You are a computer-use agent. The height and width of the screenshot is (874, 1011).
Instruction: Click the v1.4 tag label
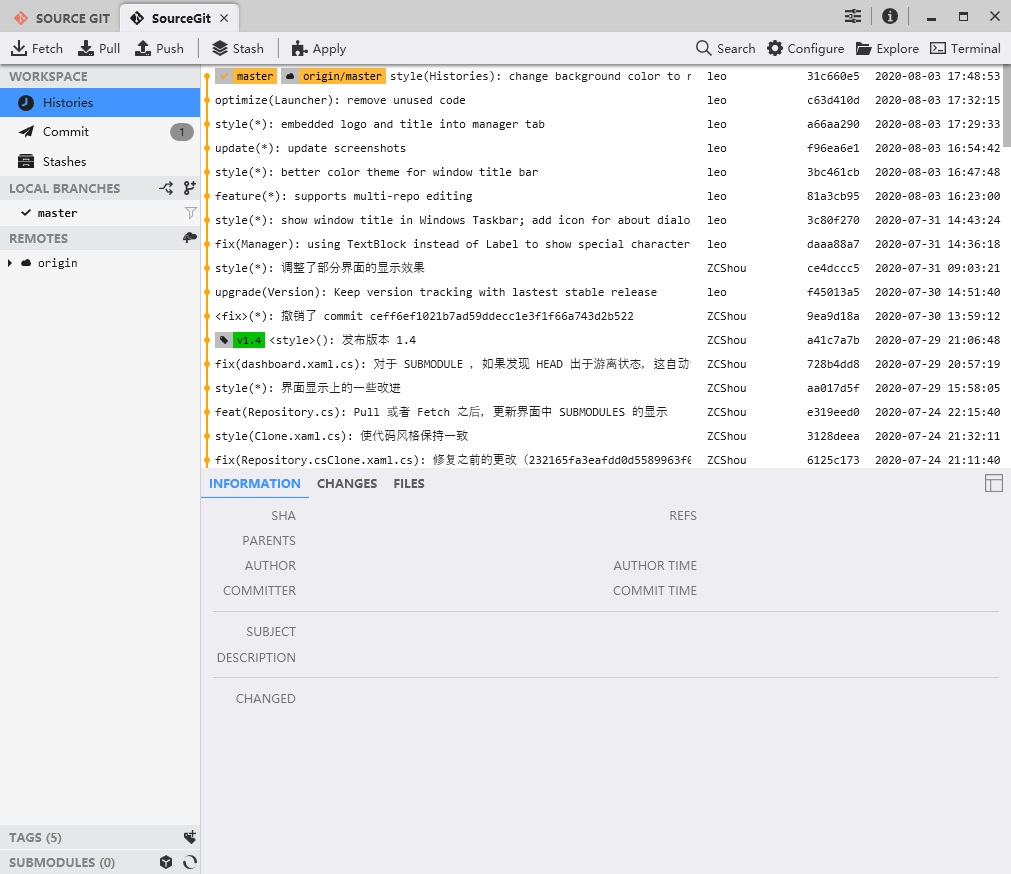point(240,340)
